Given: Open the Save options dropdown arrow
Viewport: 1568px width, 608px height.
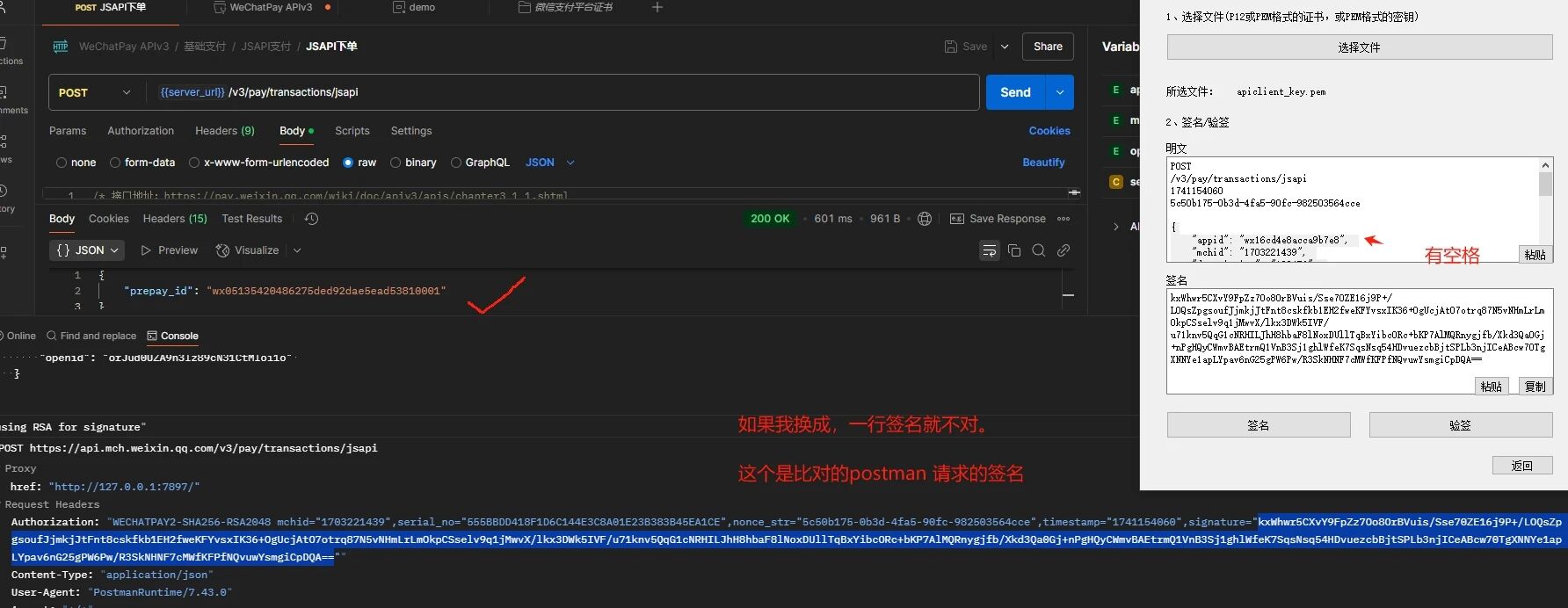Looking at the screenshot, I should click(x=1005, y=47).
